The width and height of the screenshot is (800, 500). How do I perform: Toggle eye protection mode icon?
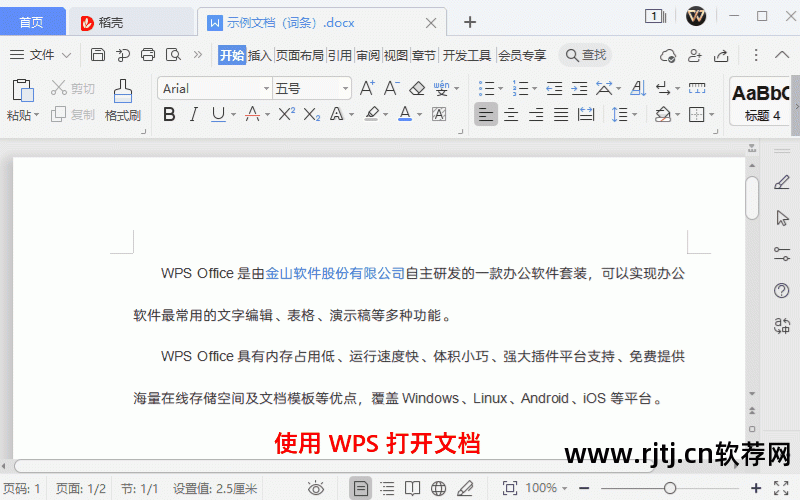point(316,488)
